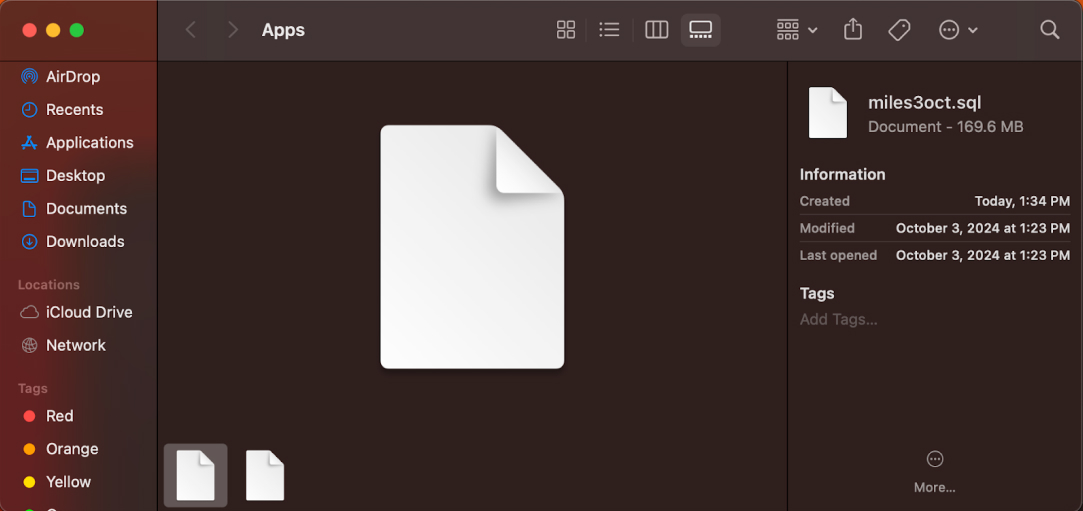Open AirDrop in the sidebar
The width and height of the screenshot is (1083, 511).
coord(72,77)
